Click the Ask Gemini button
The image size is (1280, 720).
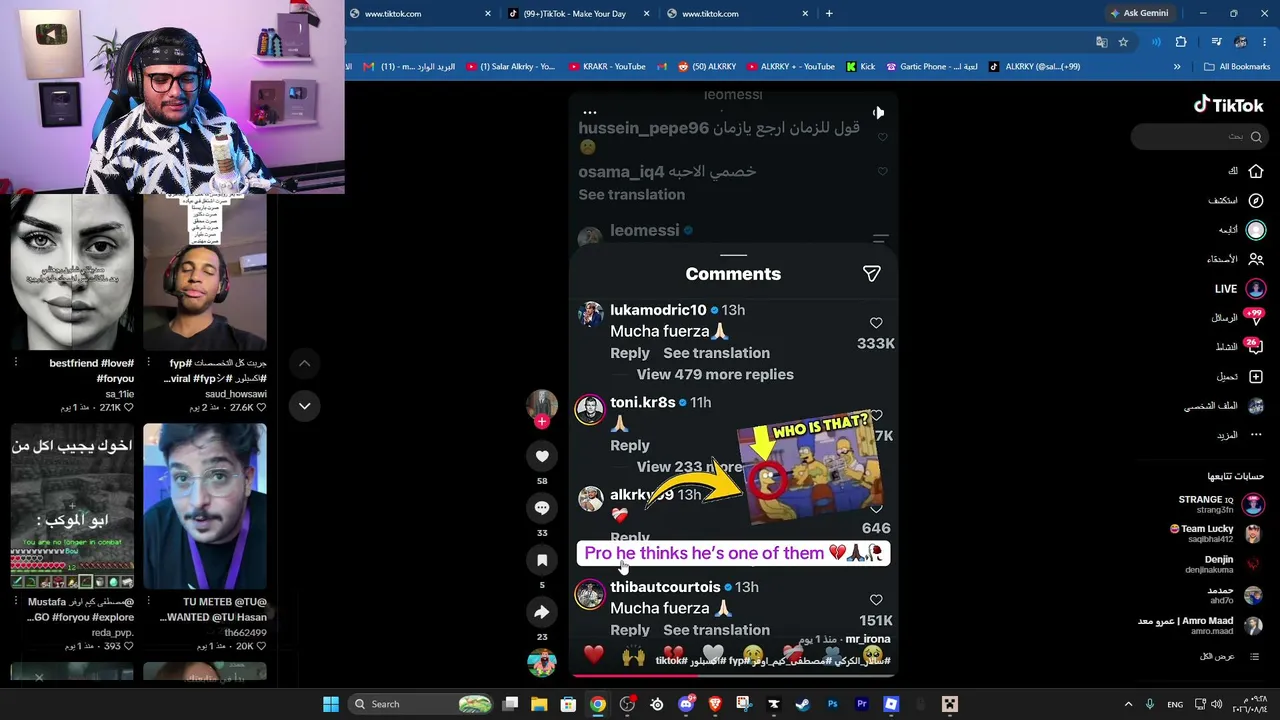tap(1138, 13)
